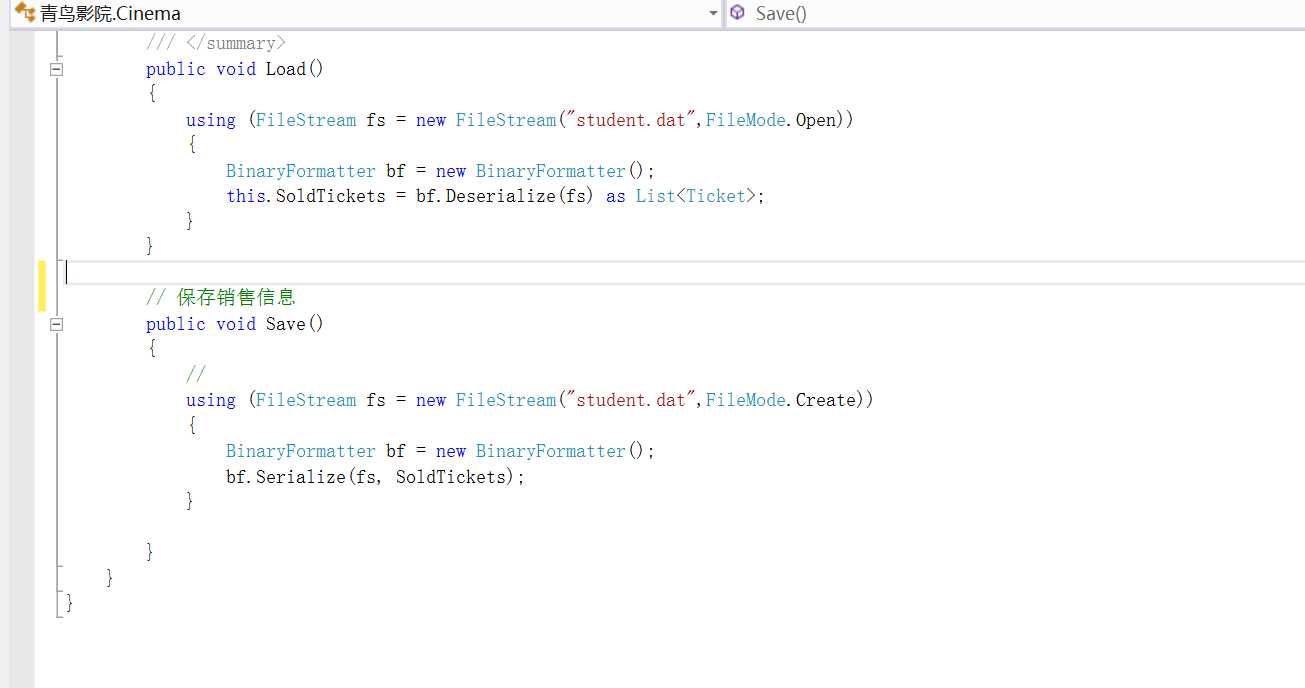
Task: Click the empty comment line in Save()
Action: [196, 374]
